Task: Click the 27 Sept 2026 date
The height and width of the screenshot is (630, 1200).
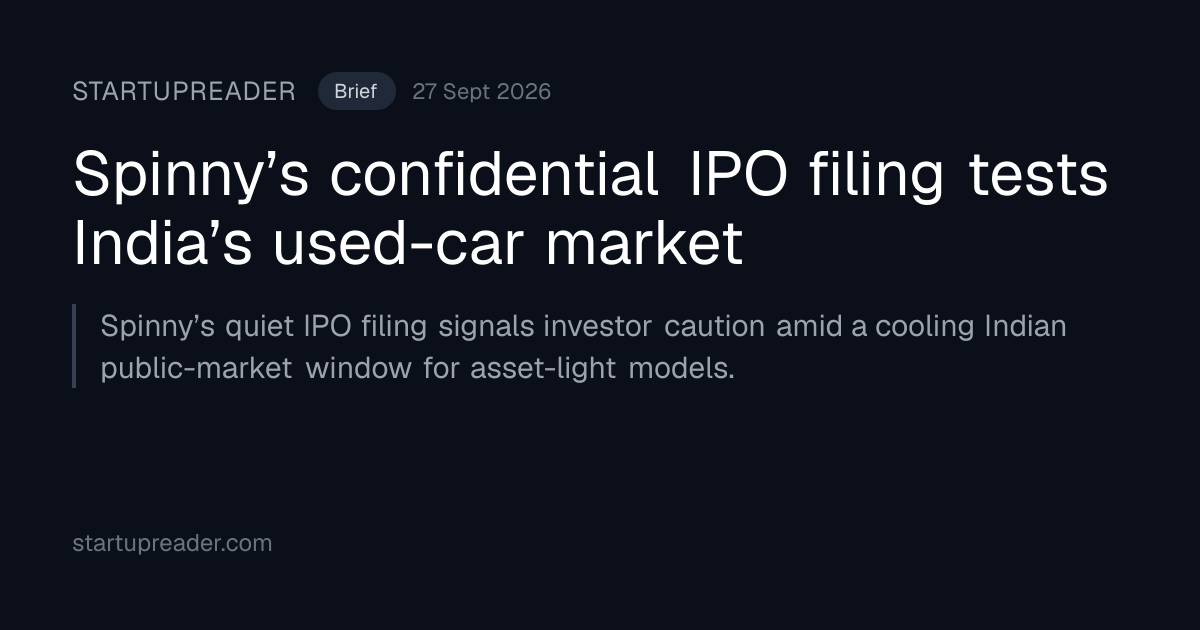Action: tap(481, 92)
